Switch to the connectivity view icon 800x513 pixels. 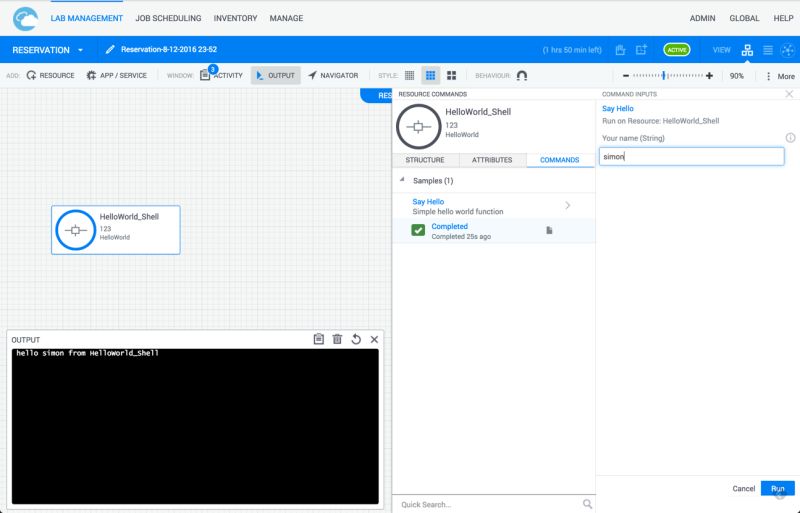(788, 50)
